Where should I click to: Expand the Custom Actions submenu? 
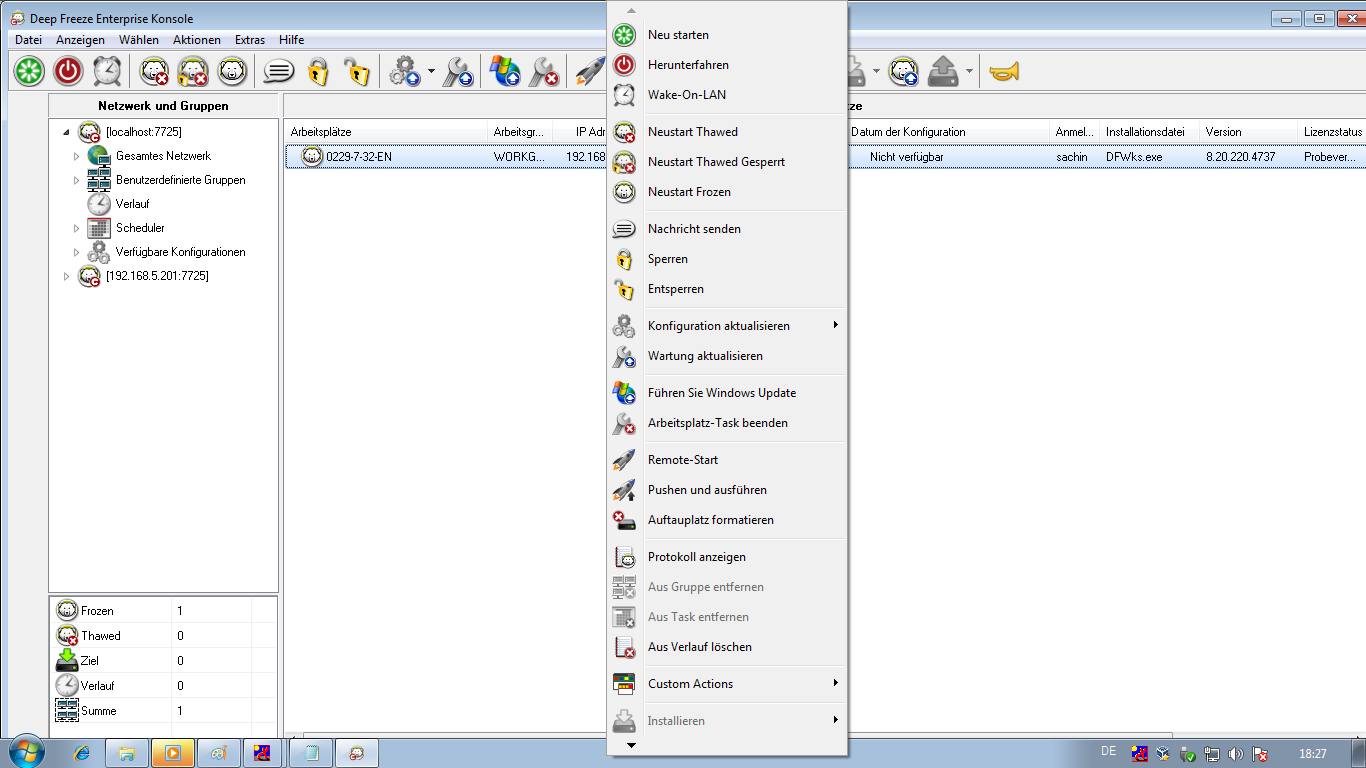click(727, 684)
